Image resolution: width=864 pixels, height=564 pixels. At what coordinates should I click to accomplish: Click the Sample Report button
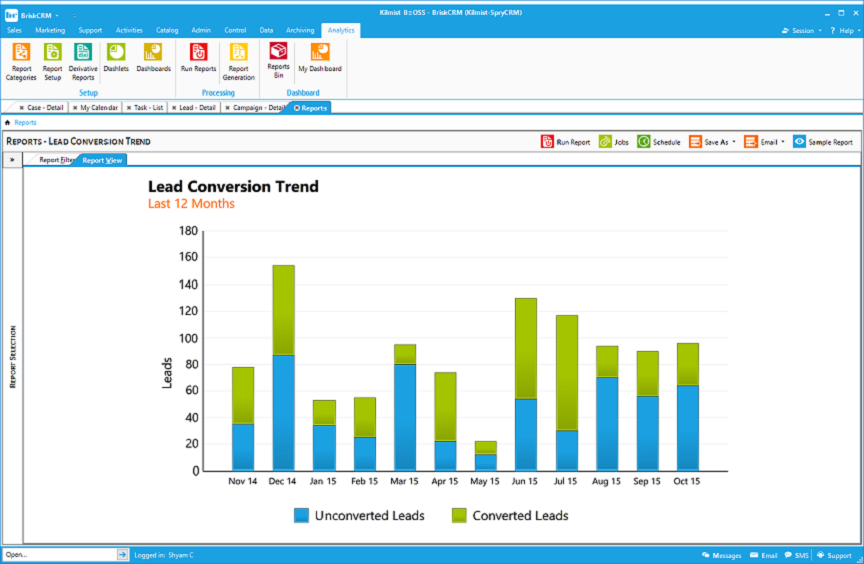823,142
